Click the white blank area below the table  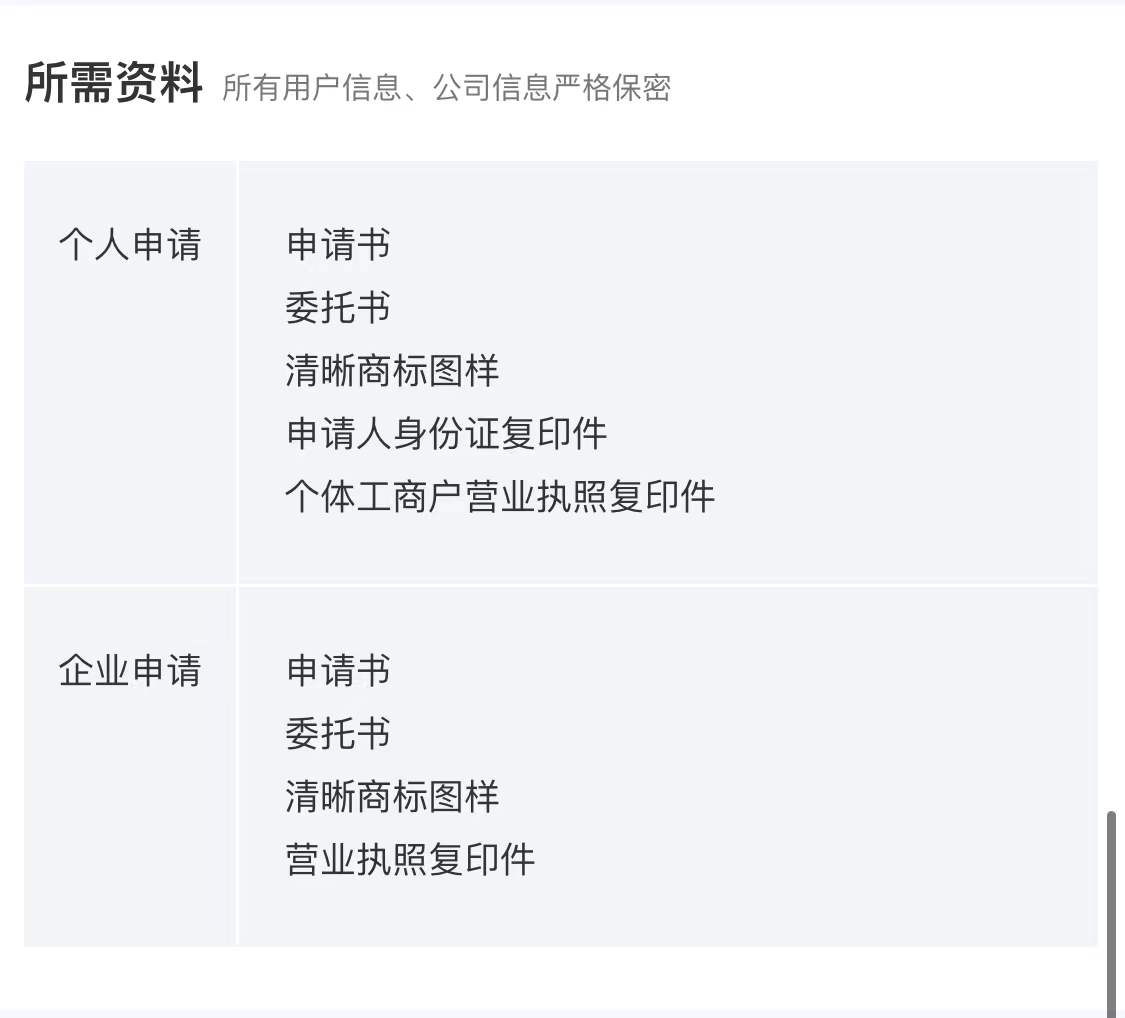560,978
